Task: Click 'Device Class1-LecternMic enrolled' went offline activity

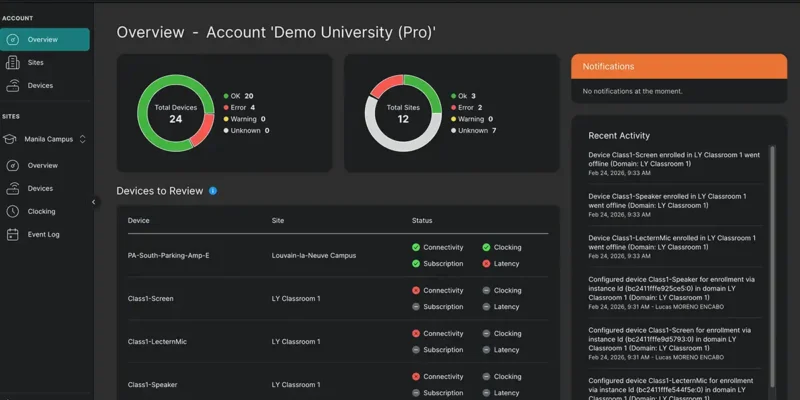Action: [674, 247]
